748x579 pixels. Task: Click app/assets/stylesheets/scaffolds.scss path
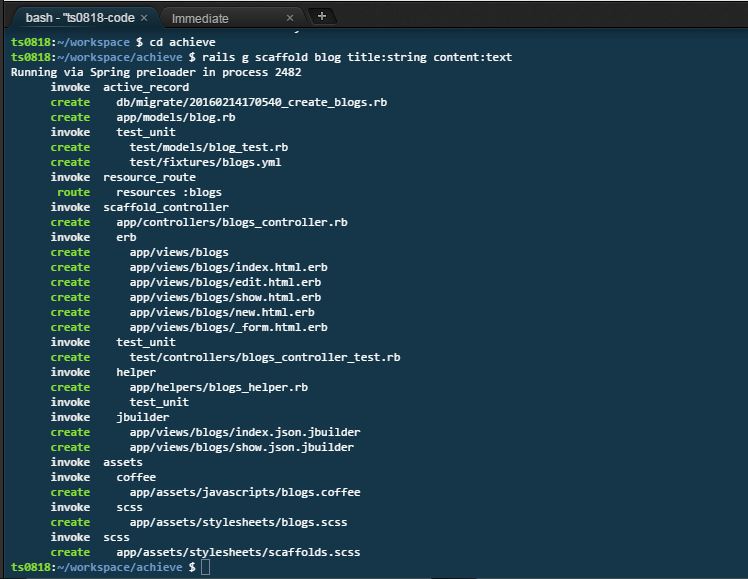coord(238,552)
